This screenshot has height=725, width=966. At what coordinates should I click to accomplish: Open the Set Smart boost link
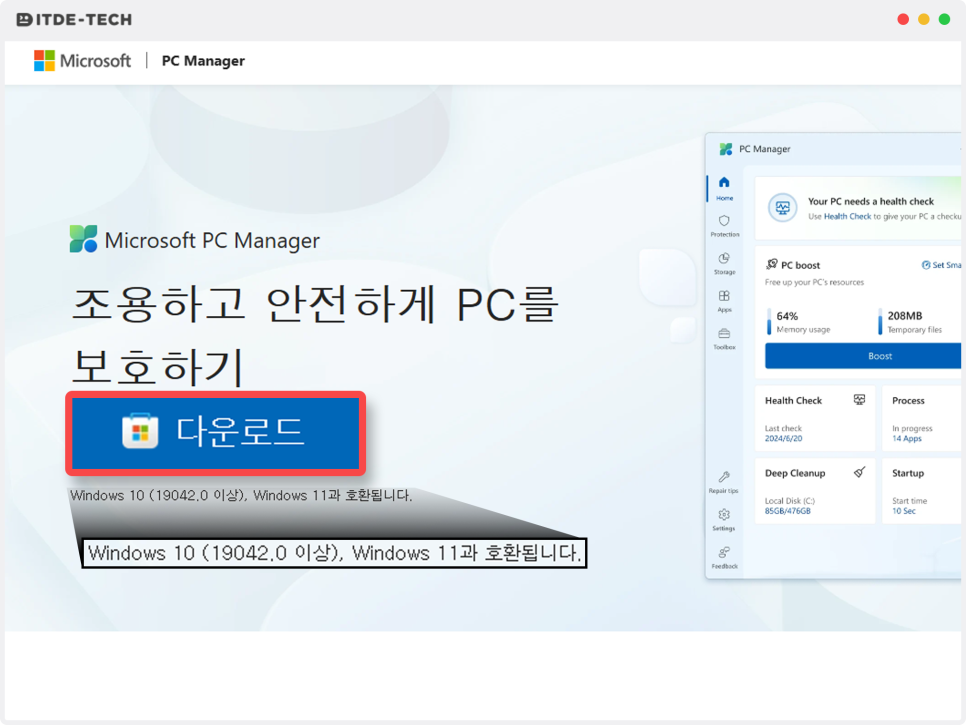click(941, 265)
